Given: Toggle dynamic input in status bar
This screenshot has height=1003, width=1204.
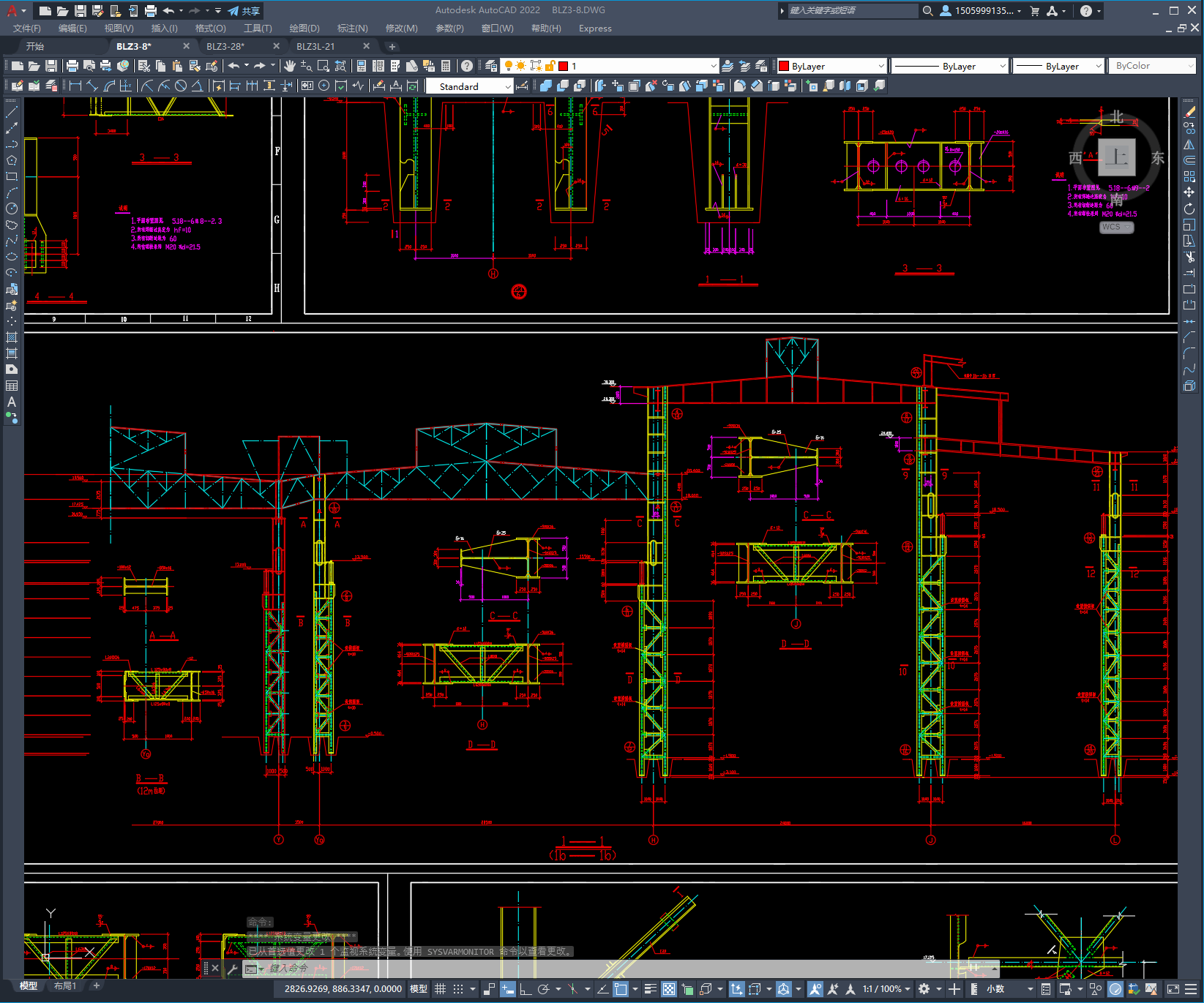Looking at the screenshot, I should [x=507, y=989].
